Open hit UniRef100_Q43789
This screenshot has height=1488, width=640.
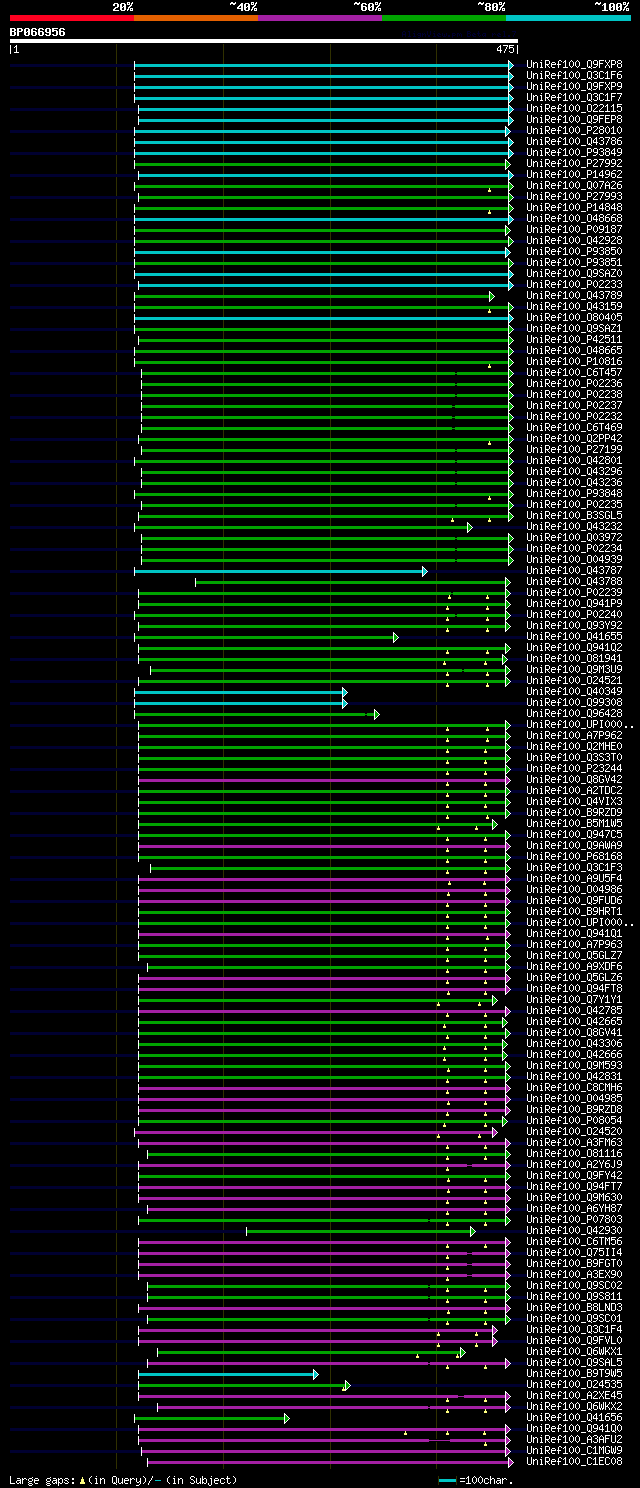click(x=574, y=296)
